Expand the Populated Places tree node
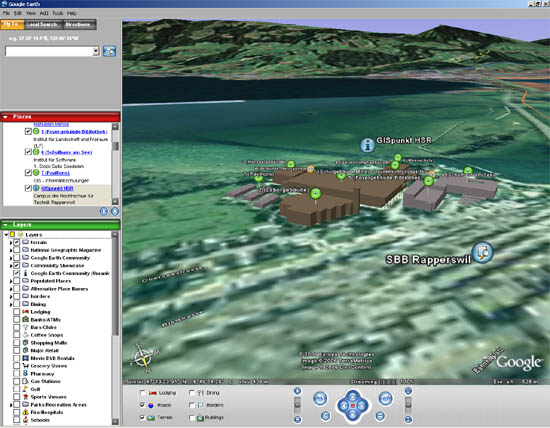This screenshot has height=428, width=550. (11, 281)
